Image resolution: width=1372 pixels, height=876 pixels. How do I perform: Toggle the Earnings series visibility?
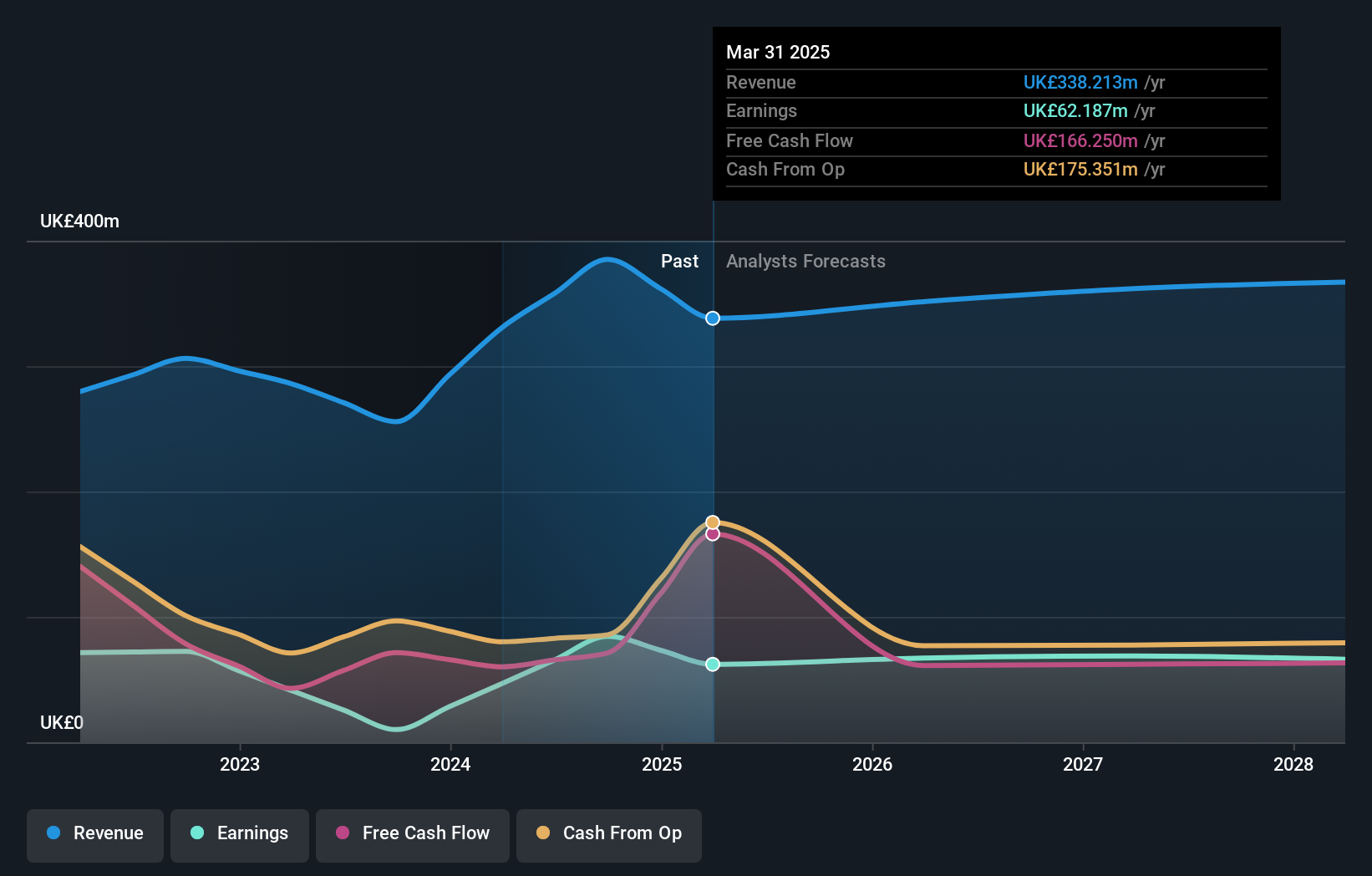point(240,833)
